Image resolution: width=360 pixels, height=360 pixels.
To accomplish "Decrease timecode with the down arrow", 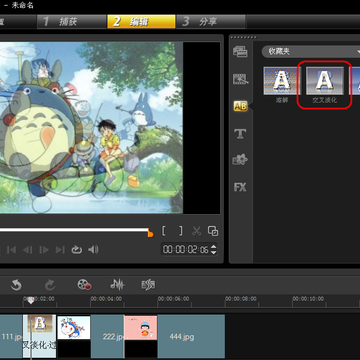I will (214, 252).
